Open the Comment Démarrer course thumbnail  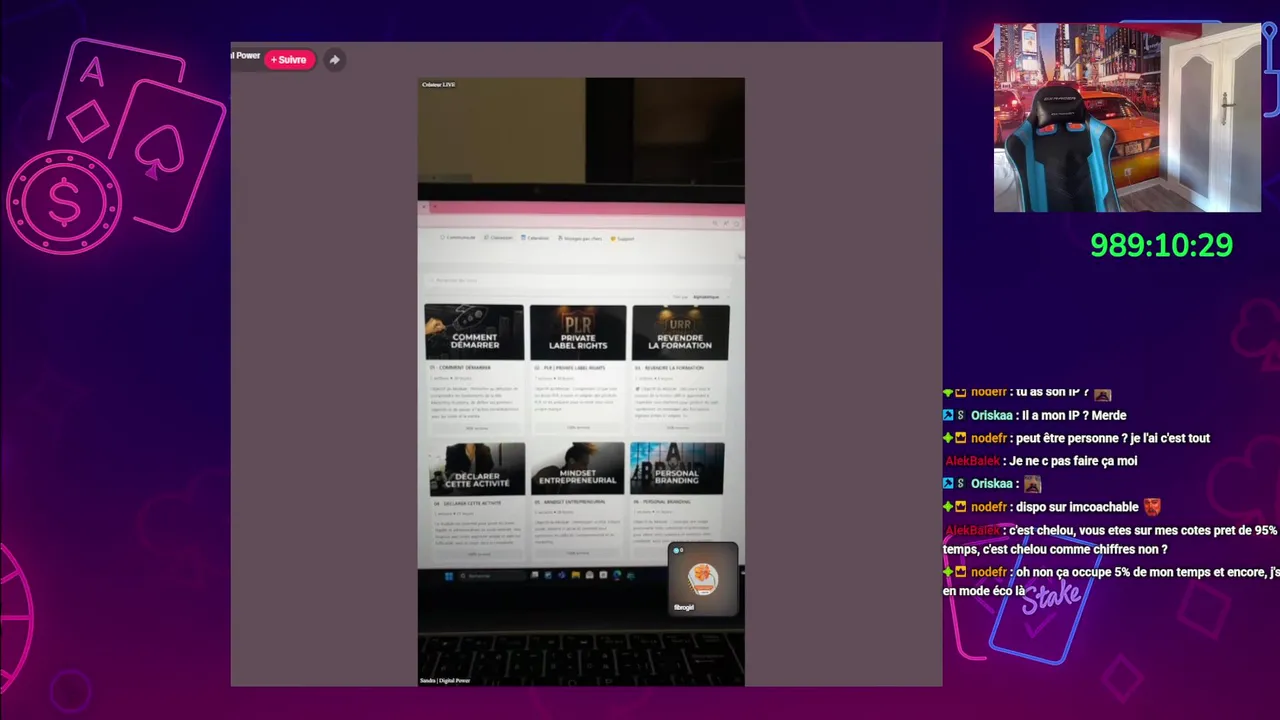click(474, 332)
